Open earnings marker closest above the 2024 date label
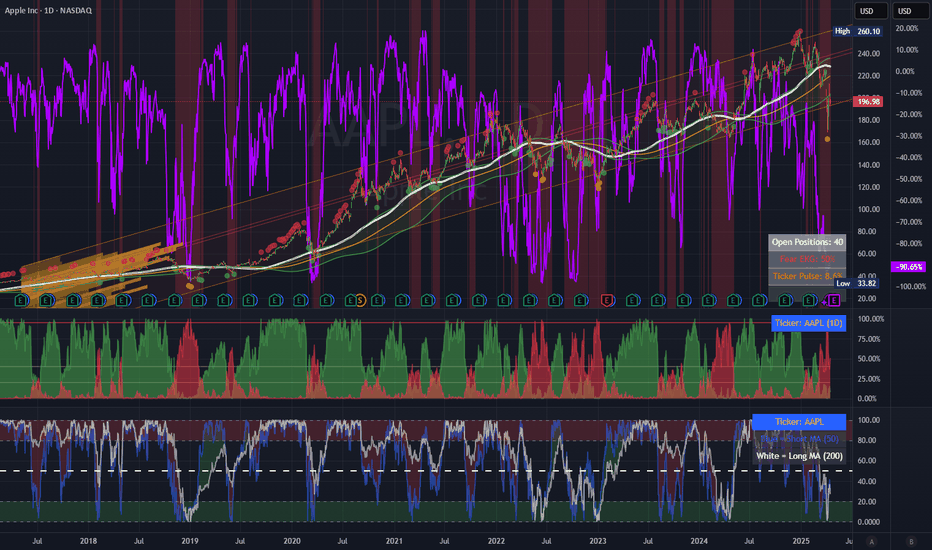 coord(709,300)
